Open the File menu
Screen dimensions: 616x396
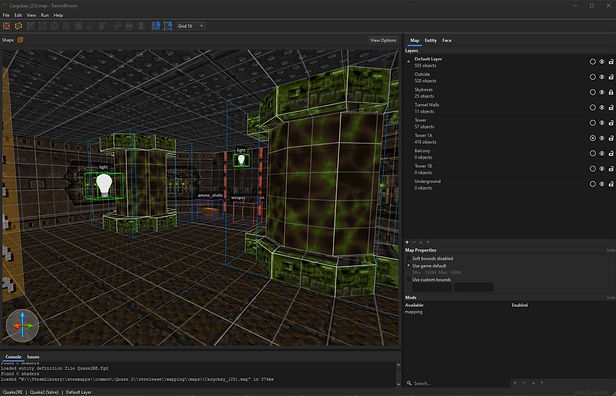(6, 15)
